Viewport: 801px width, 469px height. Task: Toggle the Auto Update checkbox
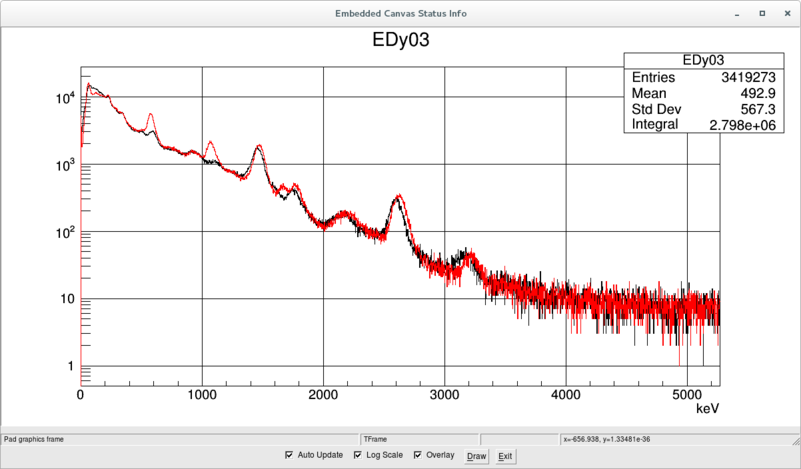click(289, 455)
